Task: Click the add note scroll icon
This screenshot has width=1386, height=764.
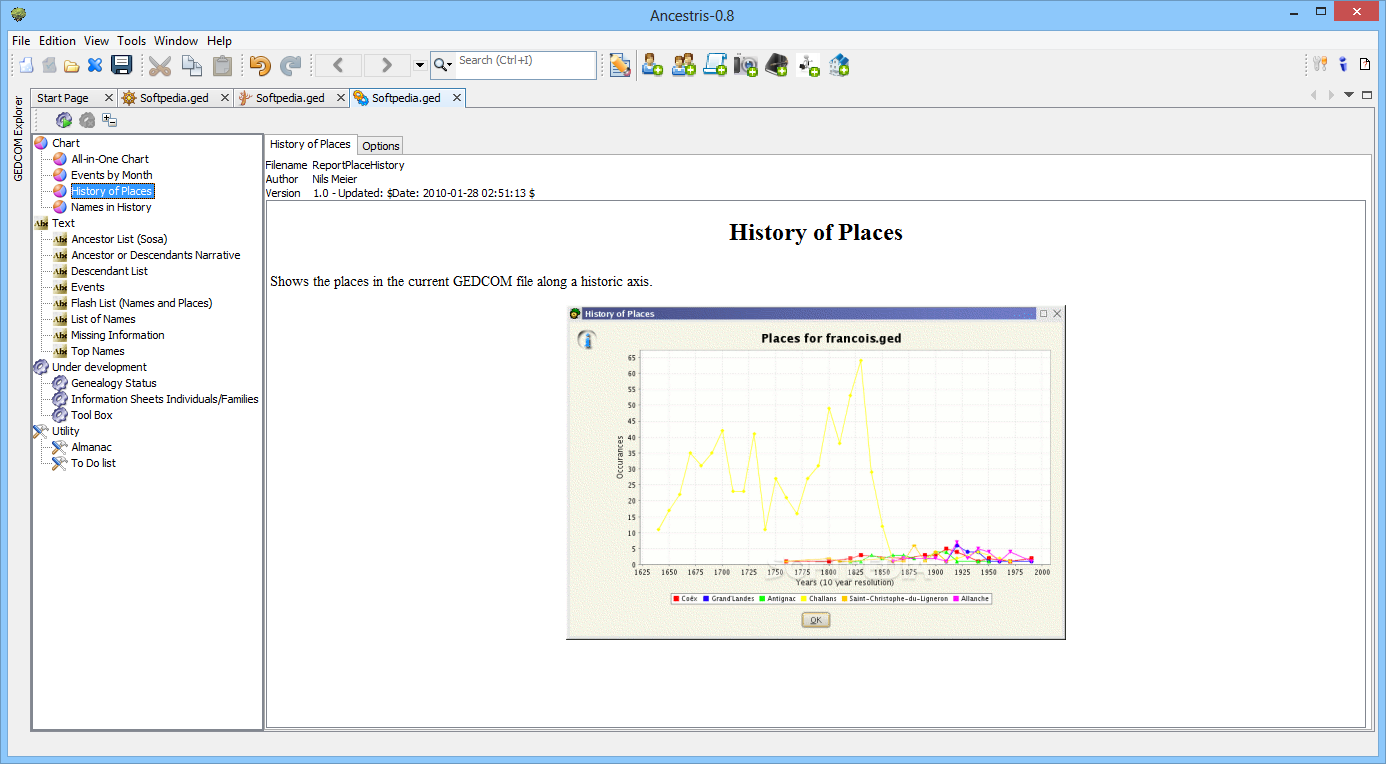Action: (715, 66)
